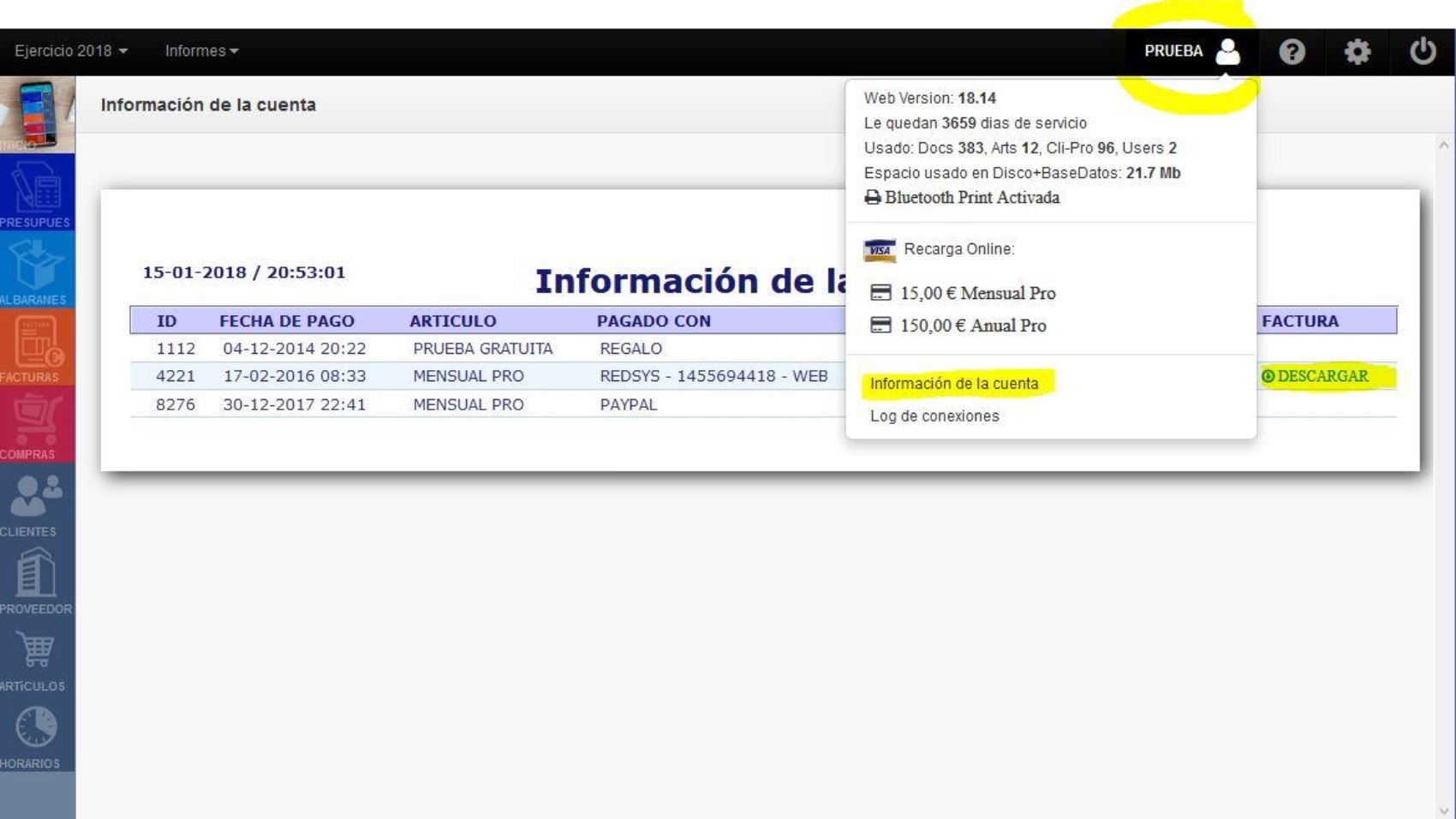The width and height of the screenshot is (1456, 819).
Task: Select Información de la cuenta menu entry
Action: point(954,384)
